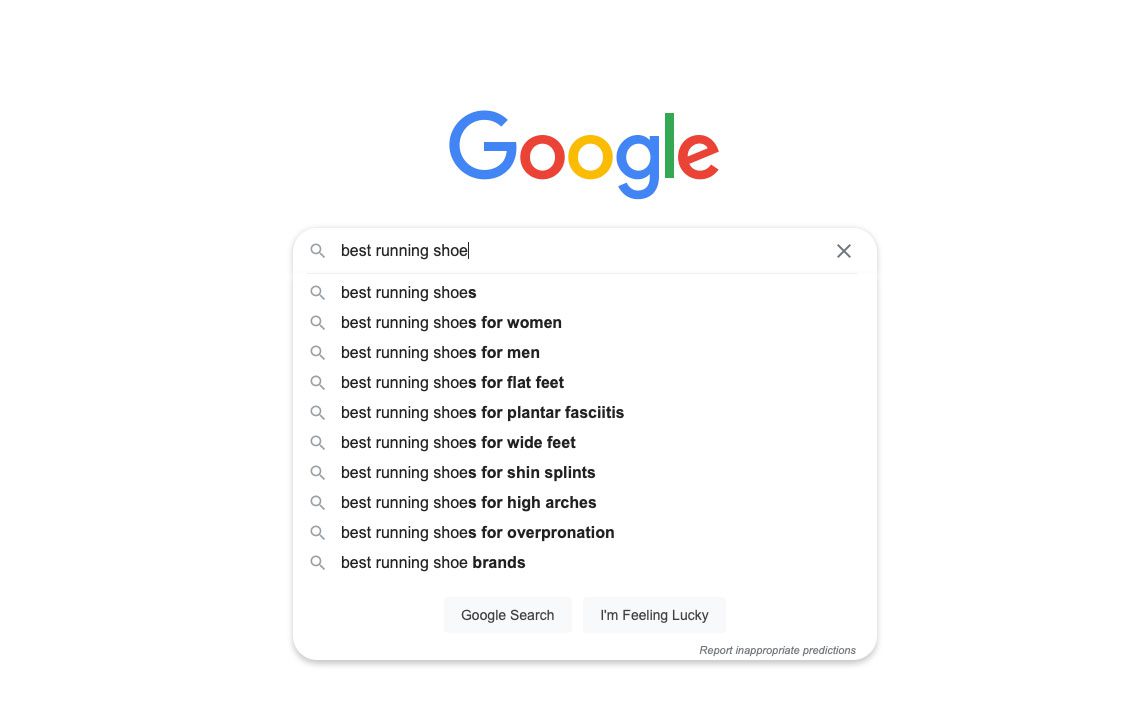Screen dimensions: 1144x720
Task: Click the search icon beside "best running shoes for flat feet"
Action: [317, 382]
